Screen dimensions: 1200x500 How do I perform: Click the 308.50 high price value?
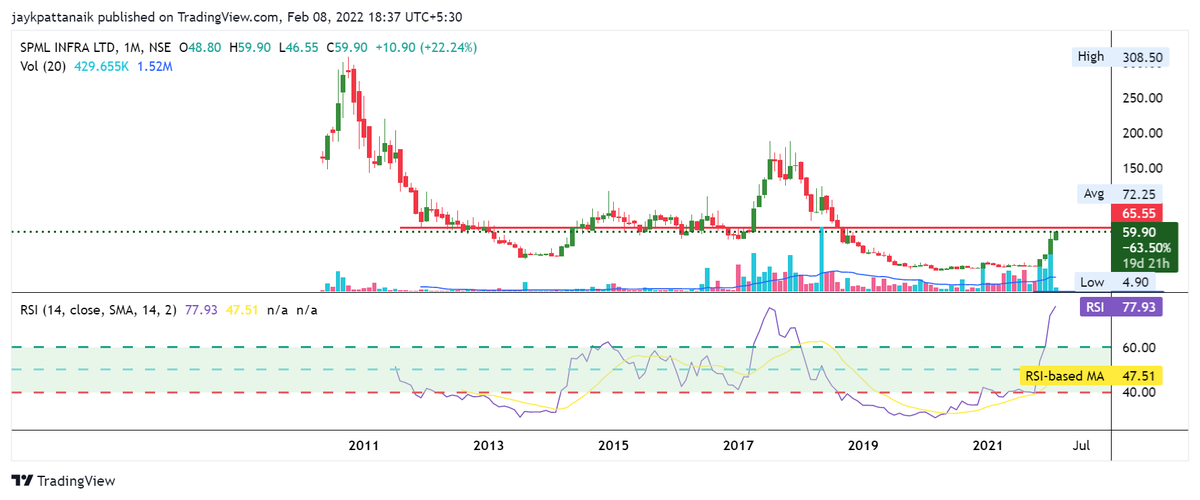click(1141, 57)
